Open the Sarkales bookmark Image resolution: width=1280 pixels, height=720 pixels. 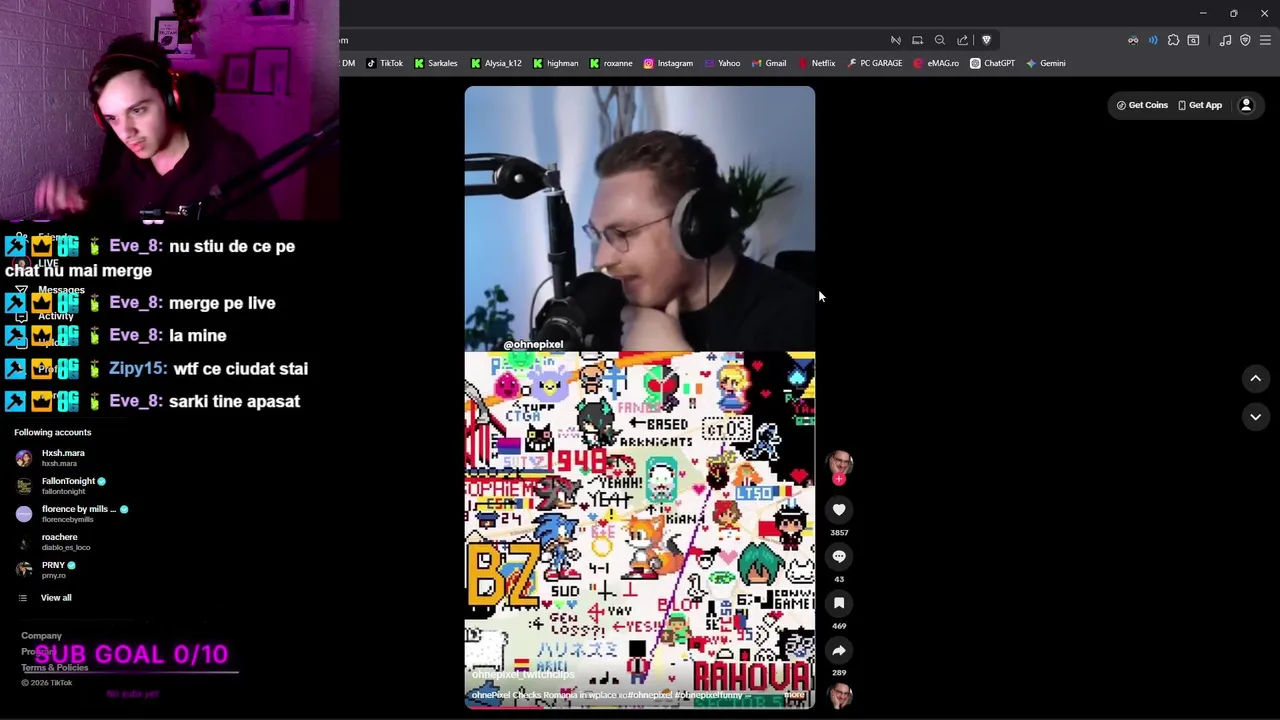click(x=435, y=63)
